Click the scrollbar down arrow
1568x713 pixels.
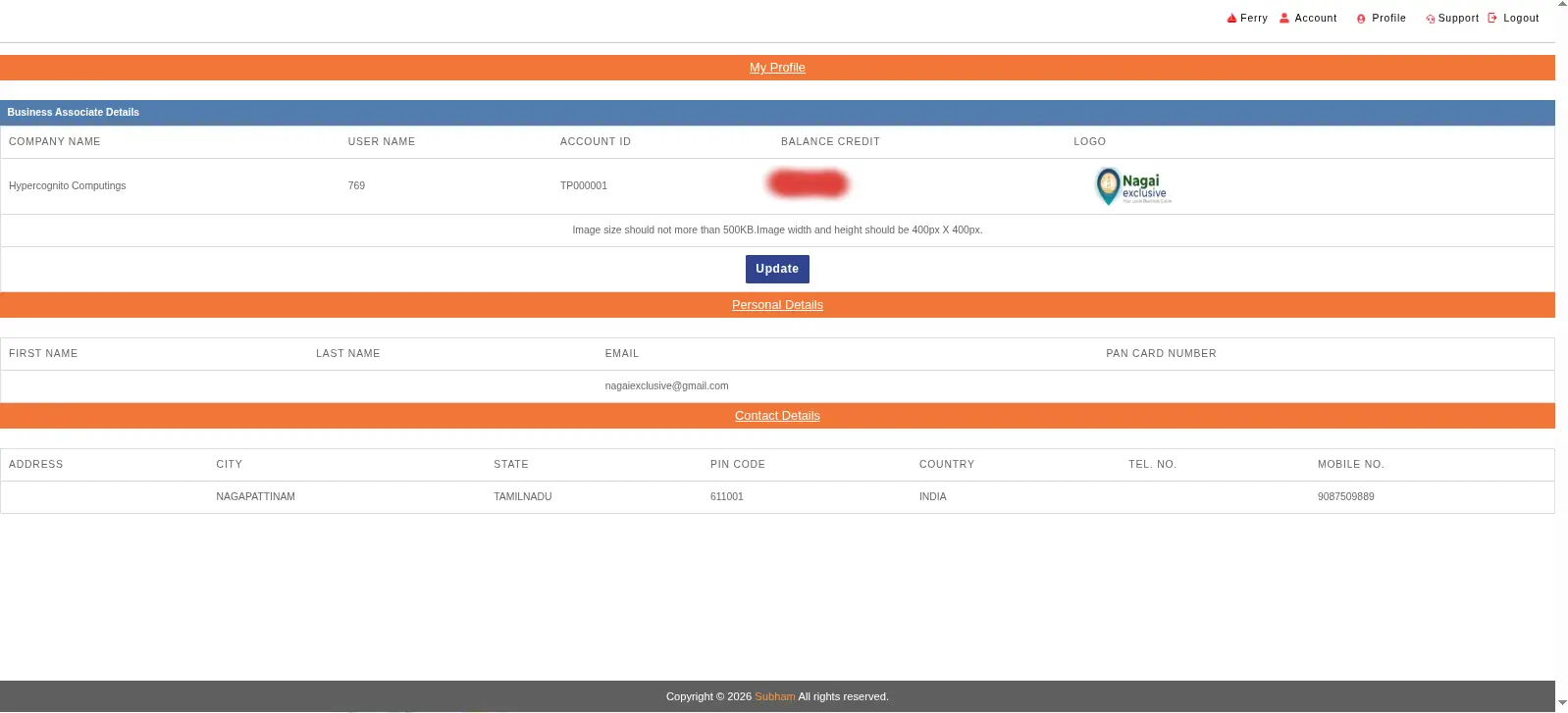1562,703
